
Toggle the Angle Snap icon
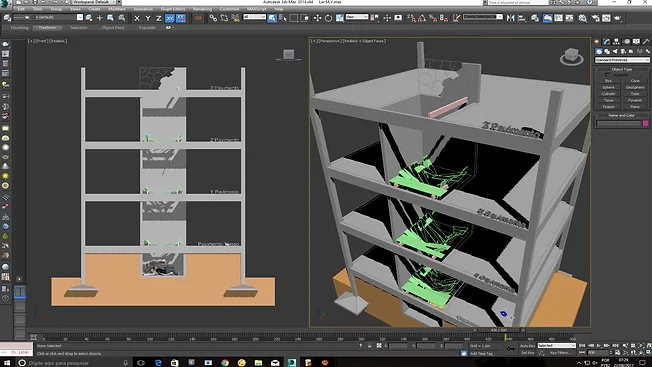[x=422, y=18]
